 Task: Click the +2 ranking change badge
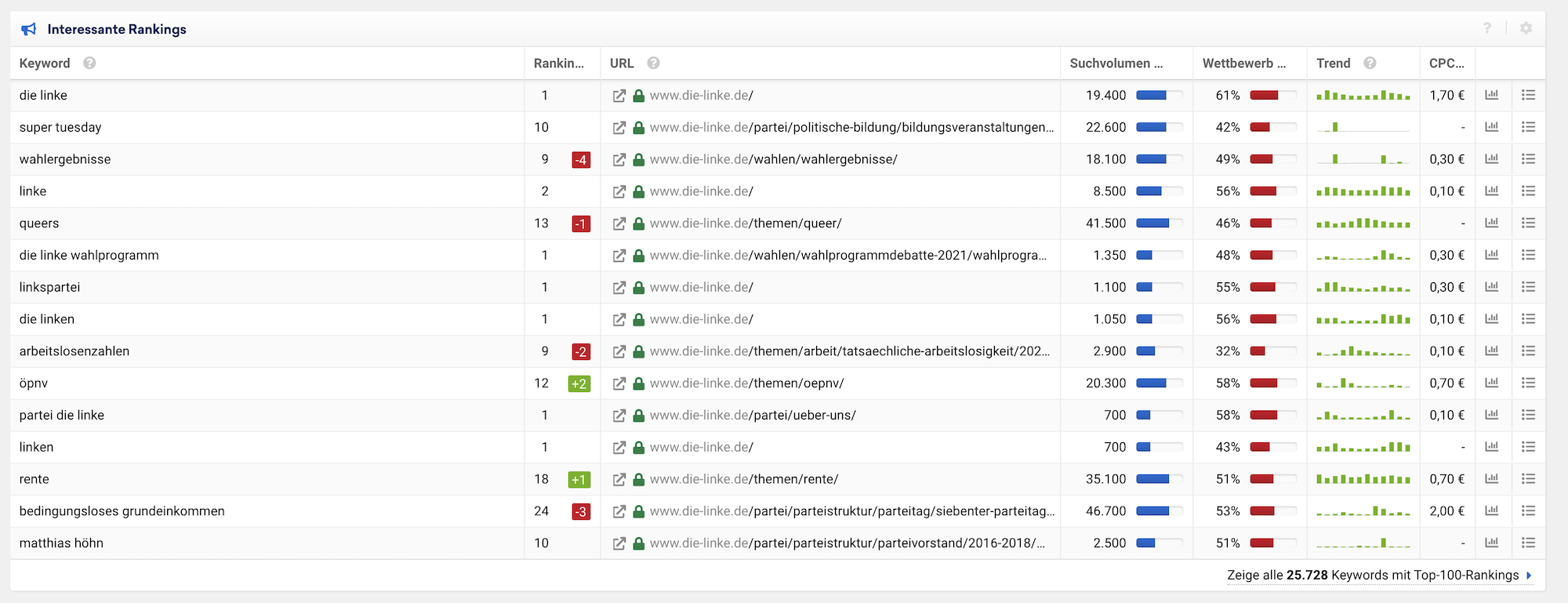coord(579,384)
